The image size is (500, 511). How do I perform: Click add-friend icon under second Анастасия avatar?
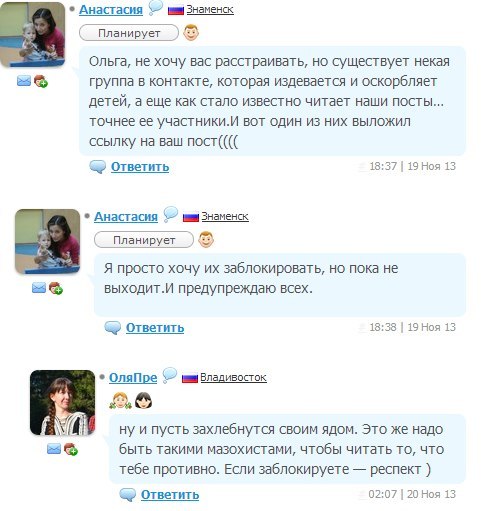(56, 288)
